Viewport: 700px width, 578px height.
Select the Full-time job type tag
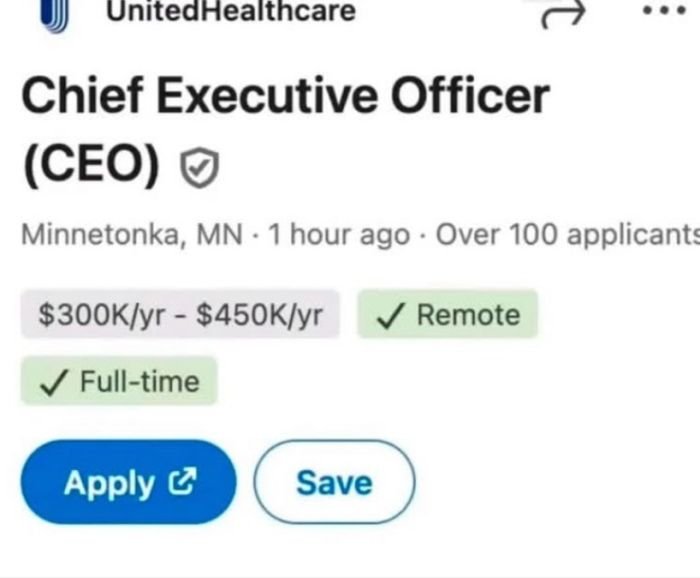(119, 382)
